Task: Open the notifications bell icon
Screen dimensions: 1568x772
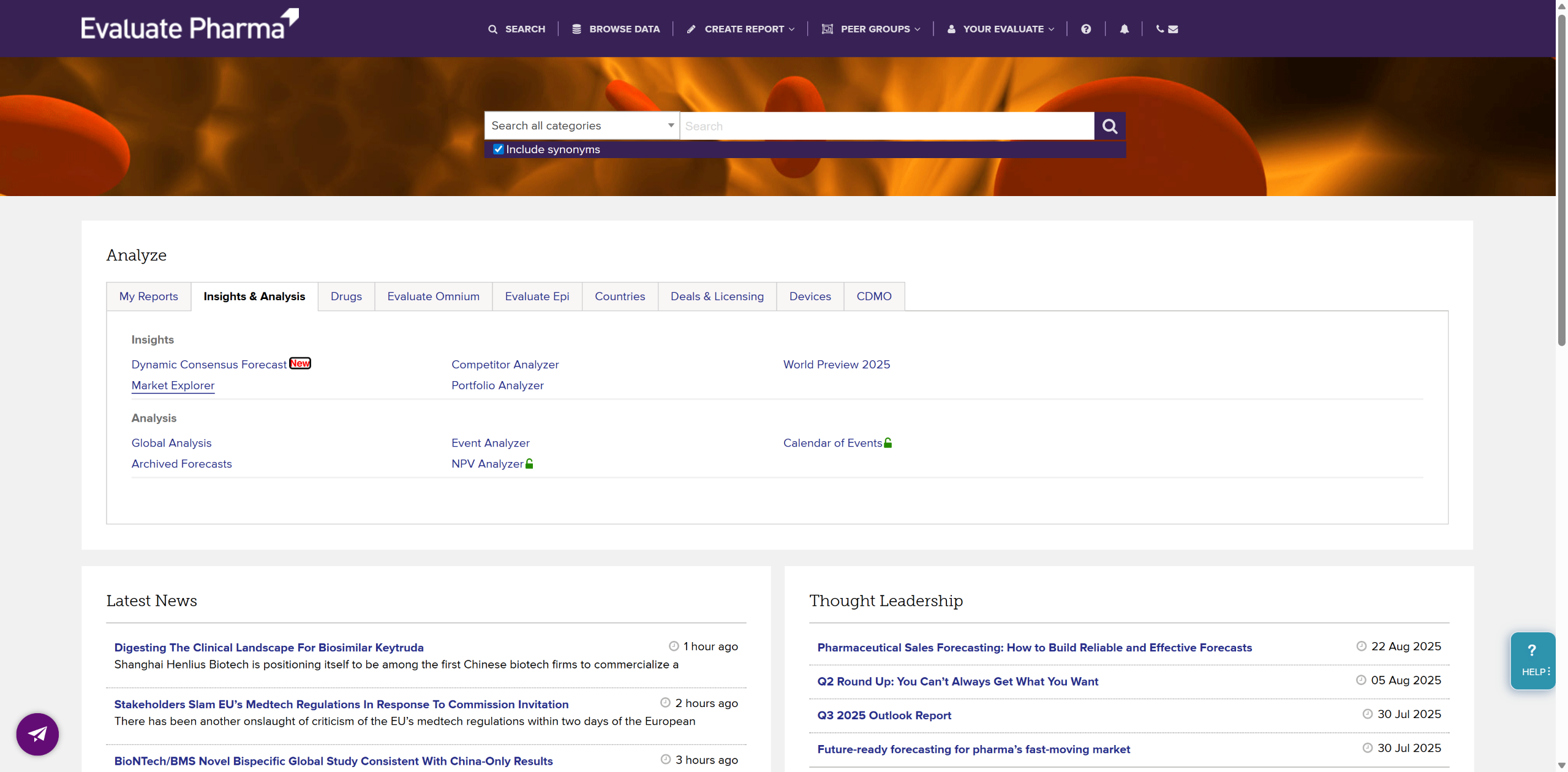Action: pyautogui.click(x=1124, y=29)
